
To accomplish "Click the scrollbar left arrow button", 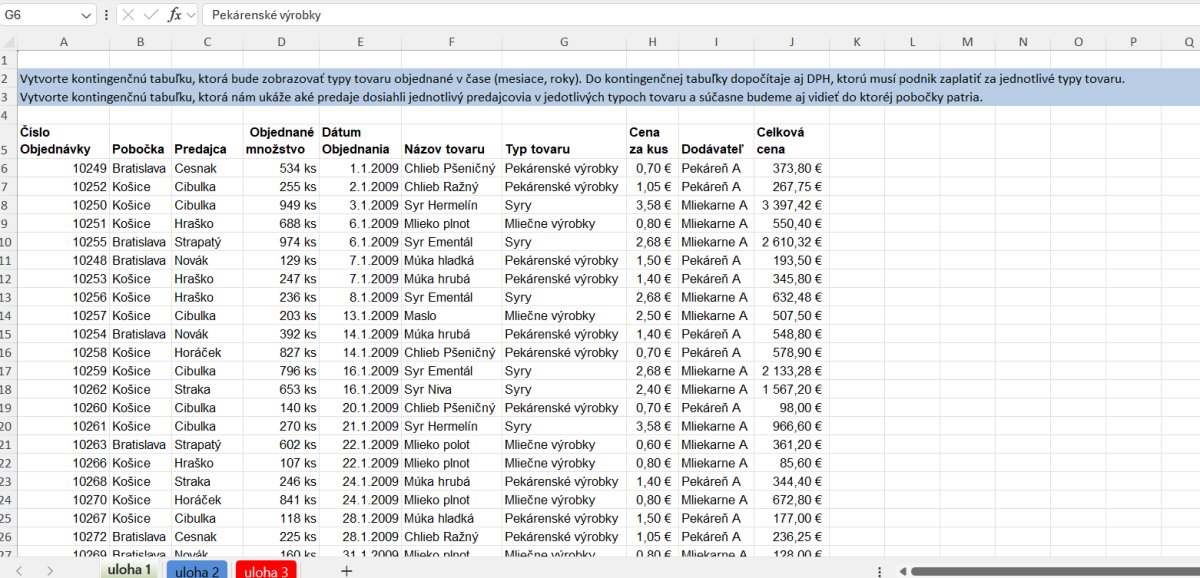I will pyautogui.click(x=902, y=571).
